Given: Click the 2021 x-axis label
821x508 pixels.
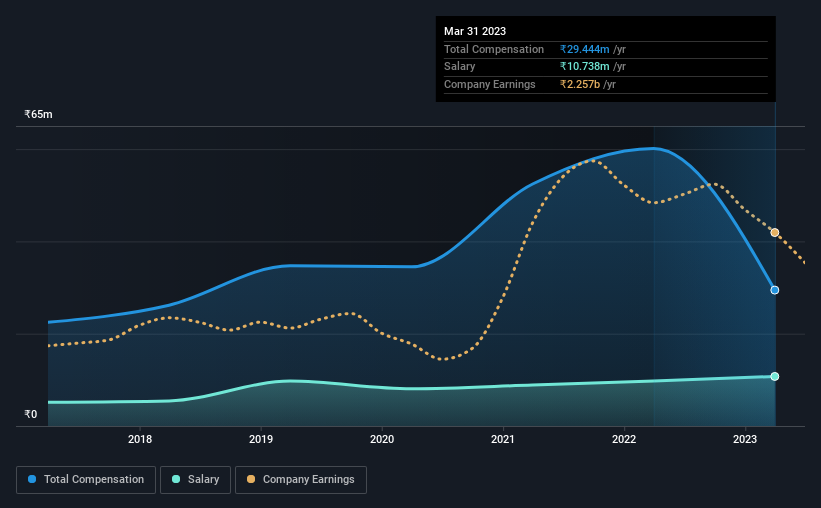Looking at the screenshot, I should pyautogui.click(x=503, y=439).
